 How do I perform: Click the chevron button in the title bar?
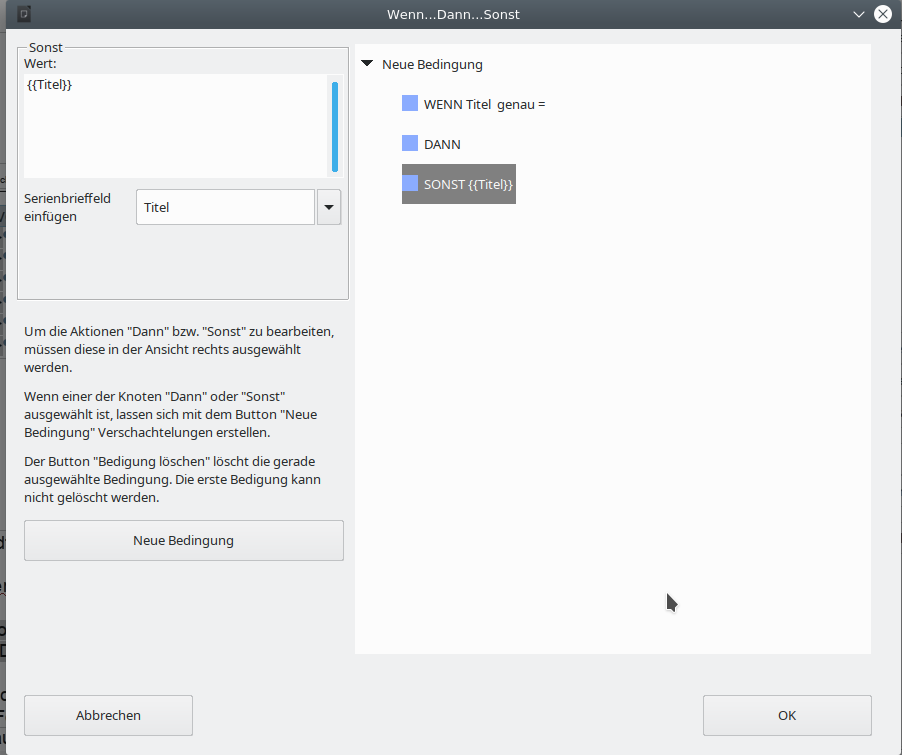858,14
